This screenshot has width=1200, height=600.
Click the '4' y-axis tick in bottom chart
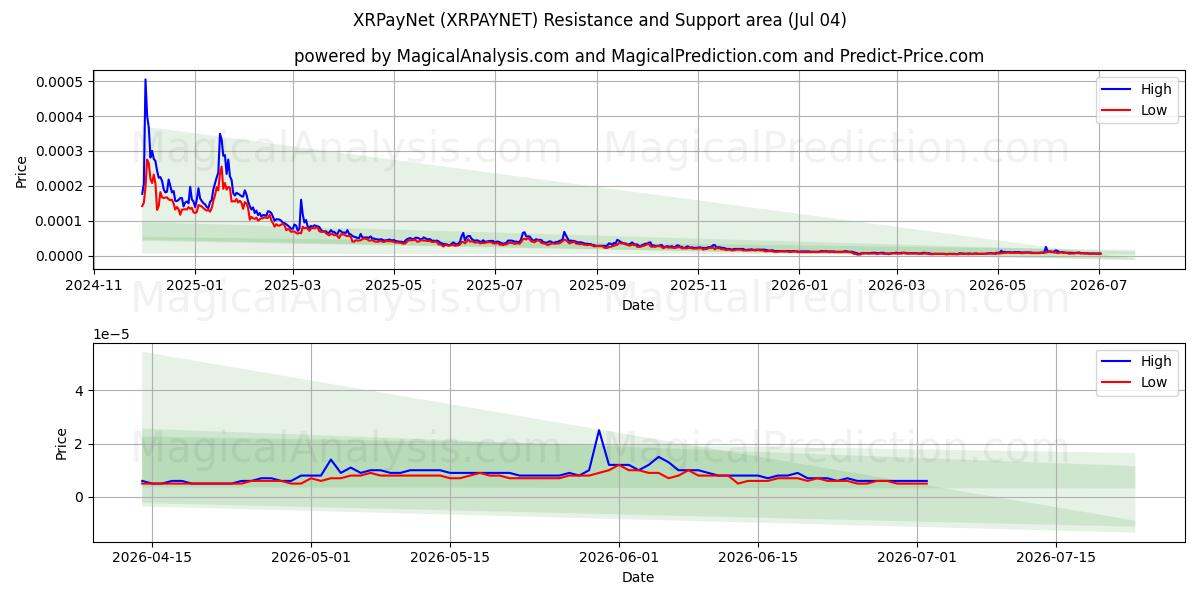coord(81,391)
